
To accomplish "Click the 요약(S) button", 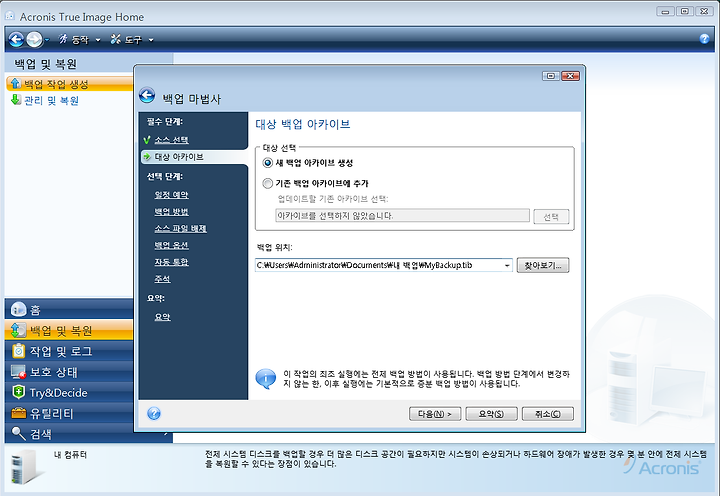I will coord(491,414).
